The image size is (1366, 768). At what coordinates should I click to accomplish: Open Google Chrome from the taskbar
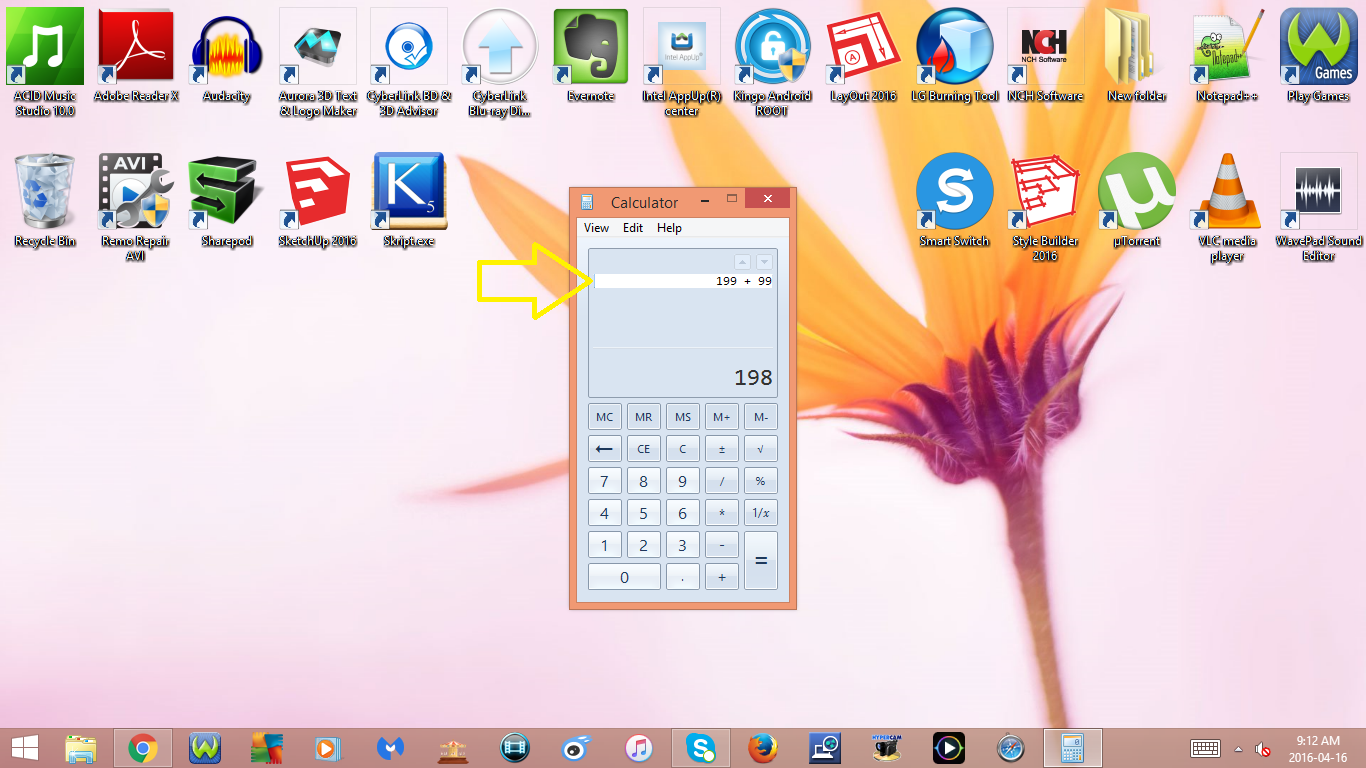pyautogui.click(x=143, y=748)
